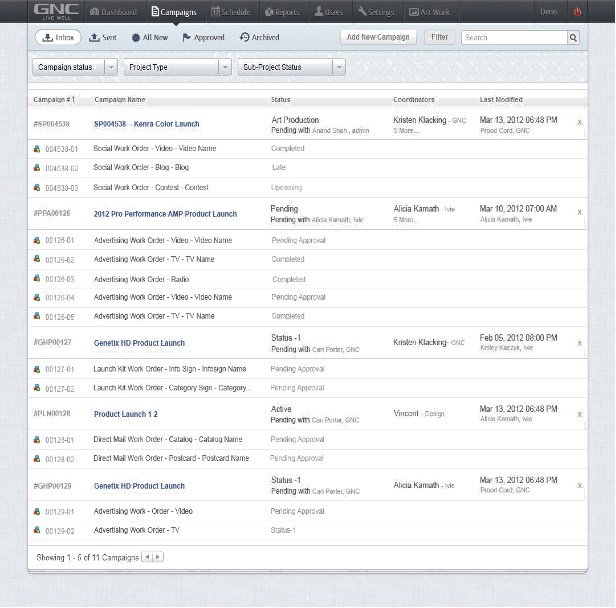Show Approved campaigns
The height and width of the screenshot is (608, 616).
[203, 37]
